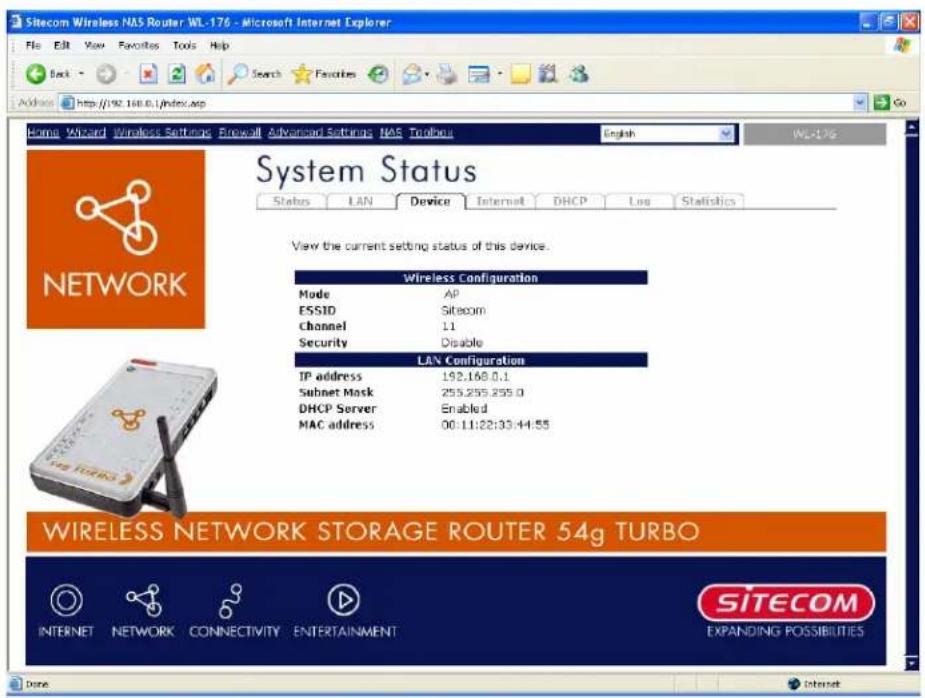Click the IP address value 192.168.0.1
Screen dimensions: 925x698
tap(475, 376)
